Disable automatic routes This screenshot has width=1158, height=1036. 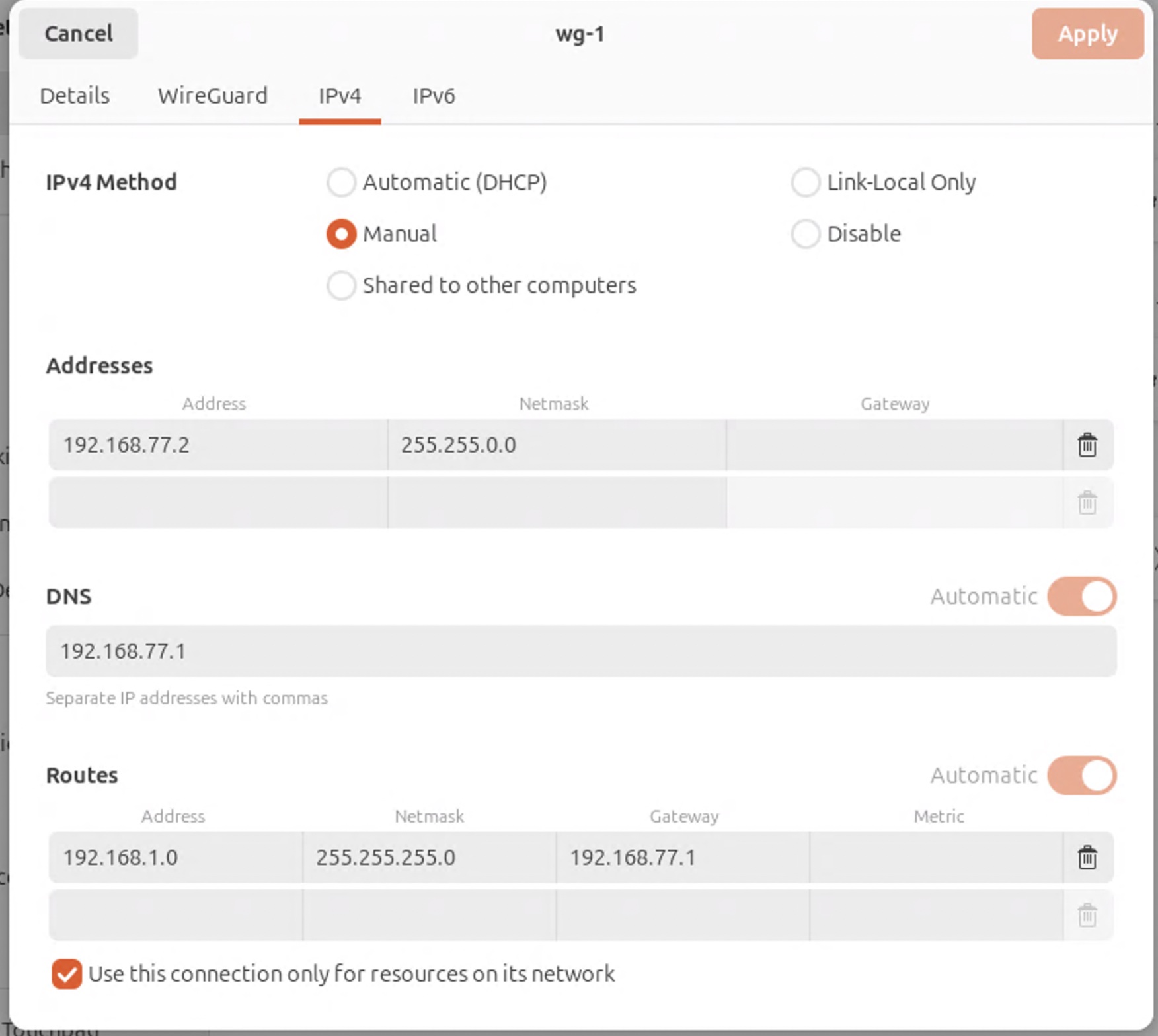1080,776
